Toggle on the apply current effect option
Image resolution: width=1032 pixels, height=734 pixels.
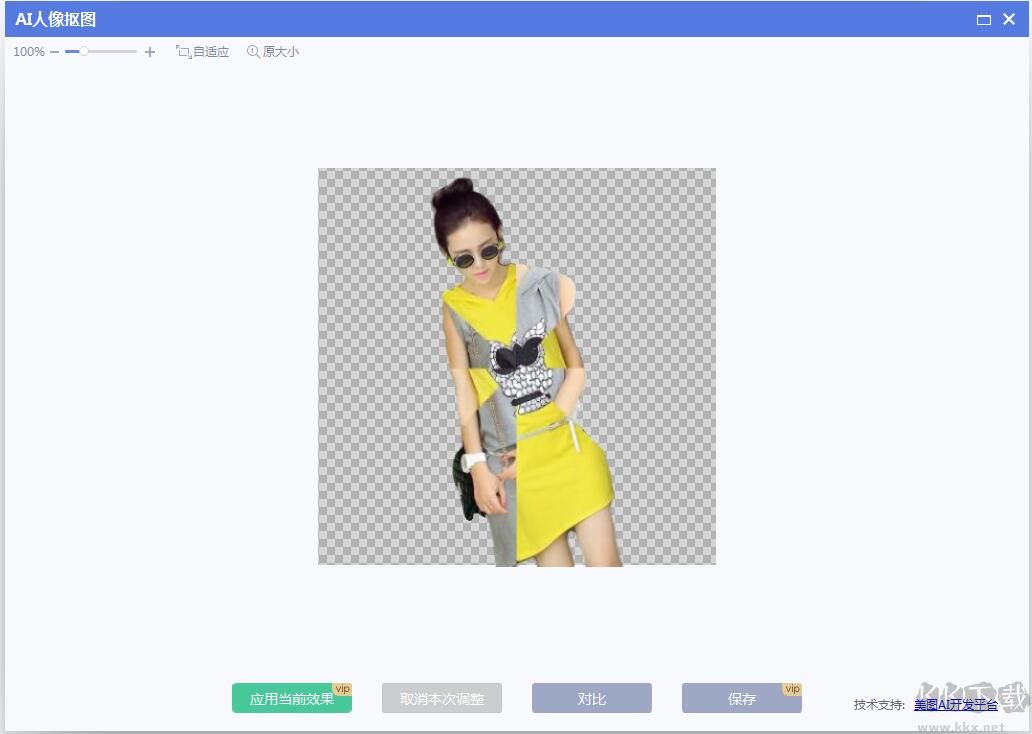click(x=291, y=698)
